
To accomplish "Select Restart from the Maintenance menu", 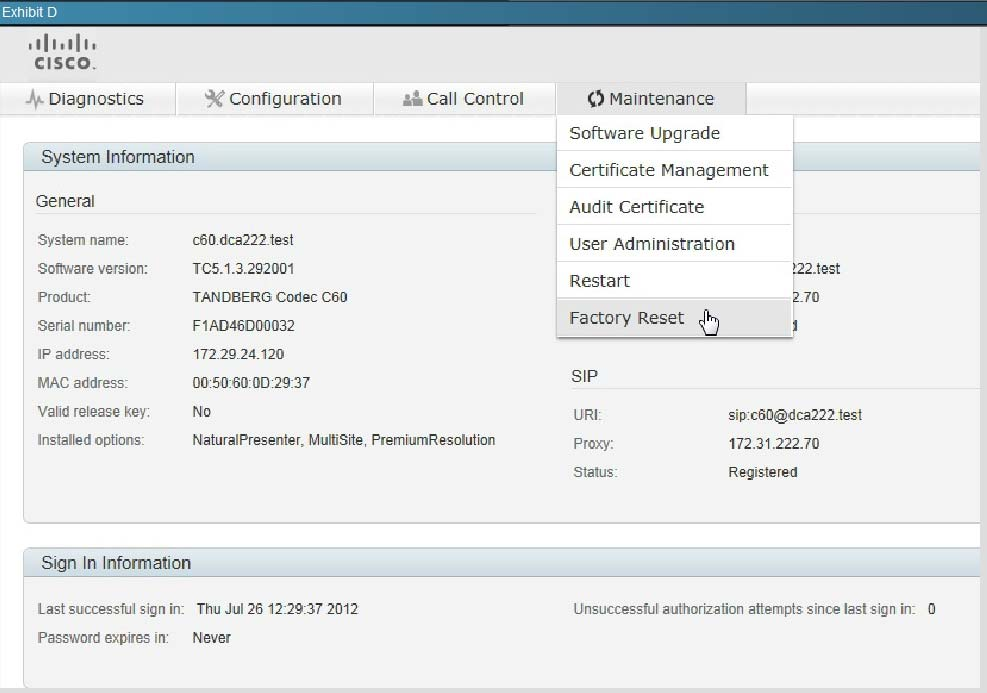I will pos(599,281).
